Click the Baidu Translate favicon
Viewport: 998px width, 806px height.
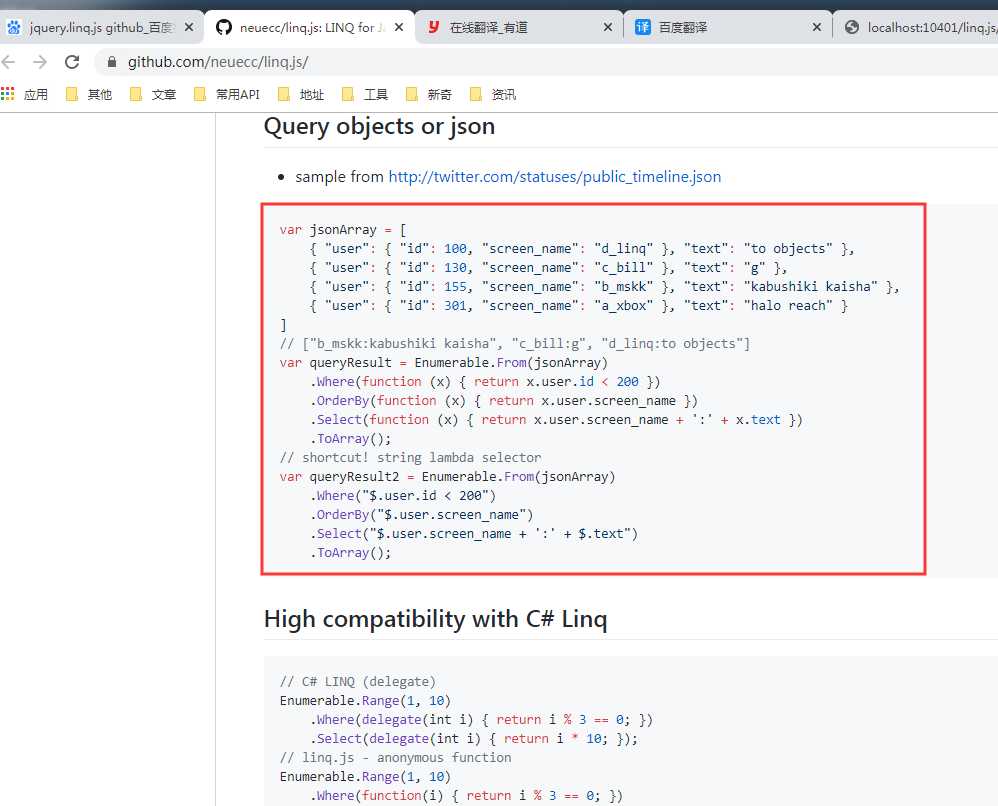(643, 27)
